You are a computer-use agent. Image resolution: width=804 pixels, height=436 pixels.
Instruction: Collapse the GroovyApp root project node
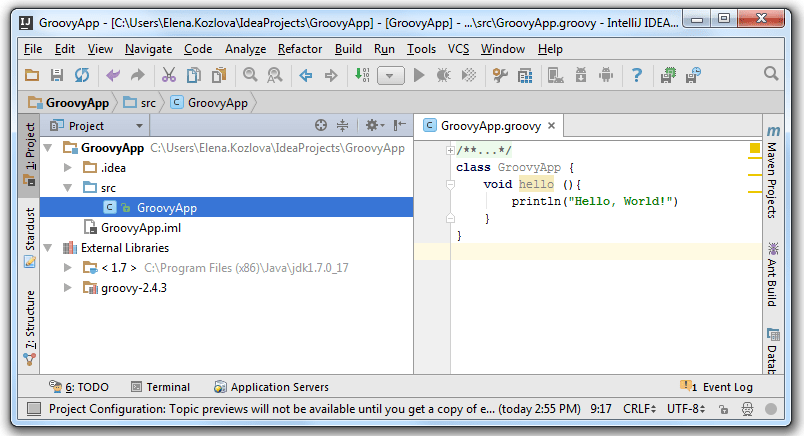click(x=49, y=148)
